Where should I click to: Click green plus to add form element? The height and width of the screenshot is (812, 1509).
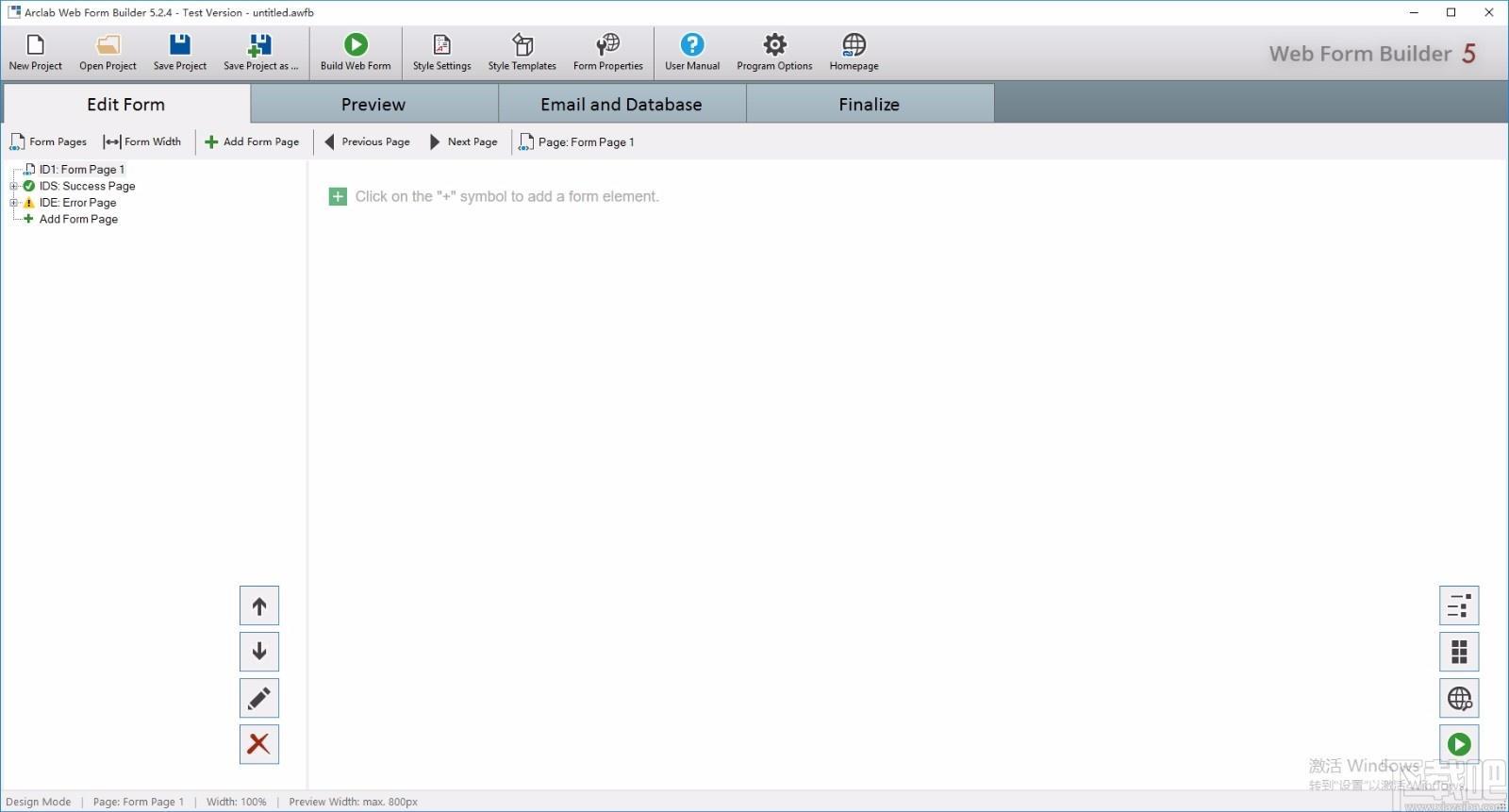coord(338,196)
